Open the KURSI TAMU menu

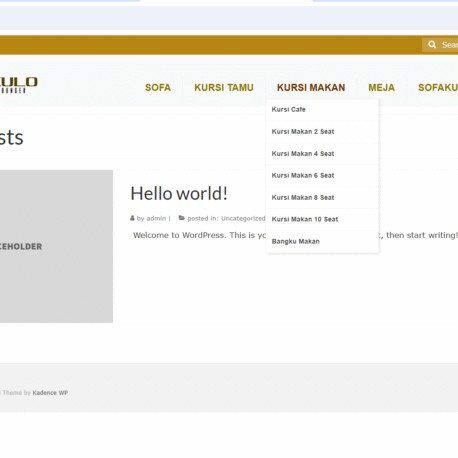(x=224, y=88)
